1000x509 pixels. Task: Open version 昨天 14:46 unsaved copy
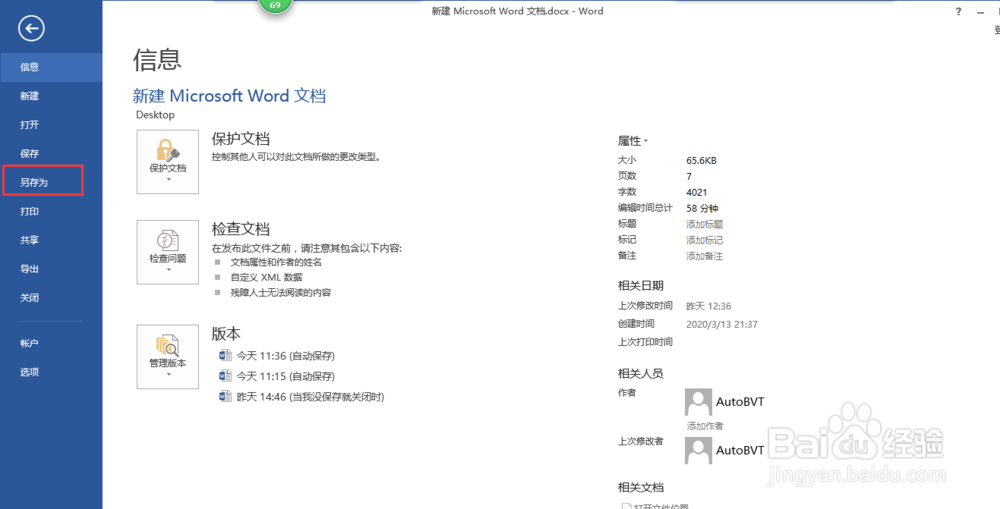(311, 397)
